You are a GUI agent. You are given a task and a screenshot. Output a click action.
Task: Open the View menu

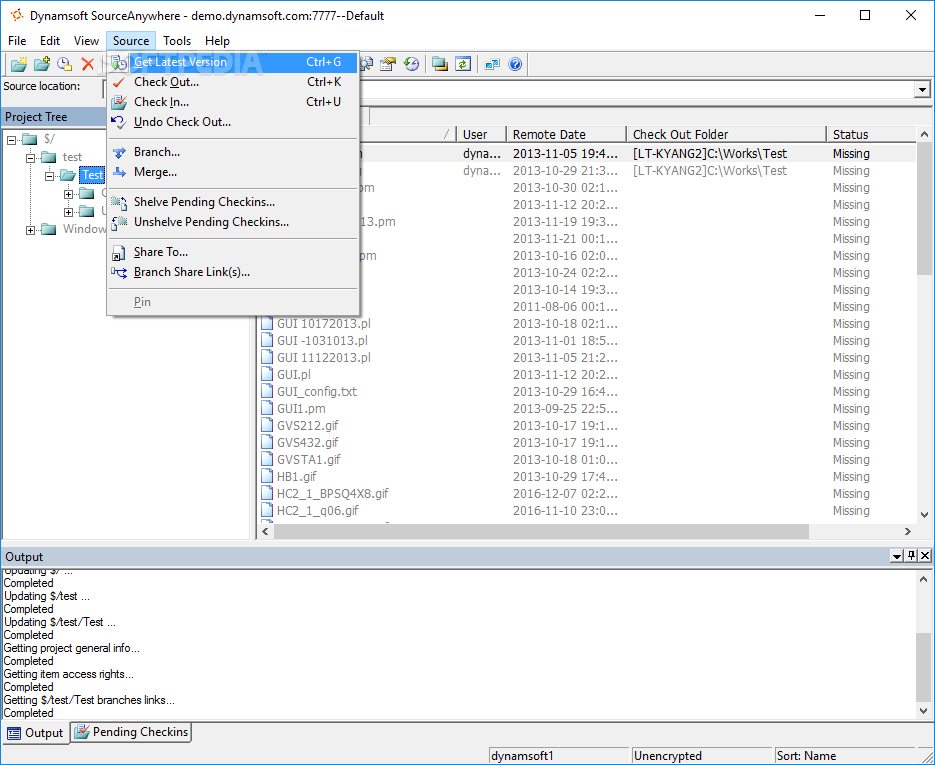pos(86,41)
